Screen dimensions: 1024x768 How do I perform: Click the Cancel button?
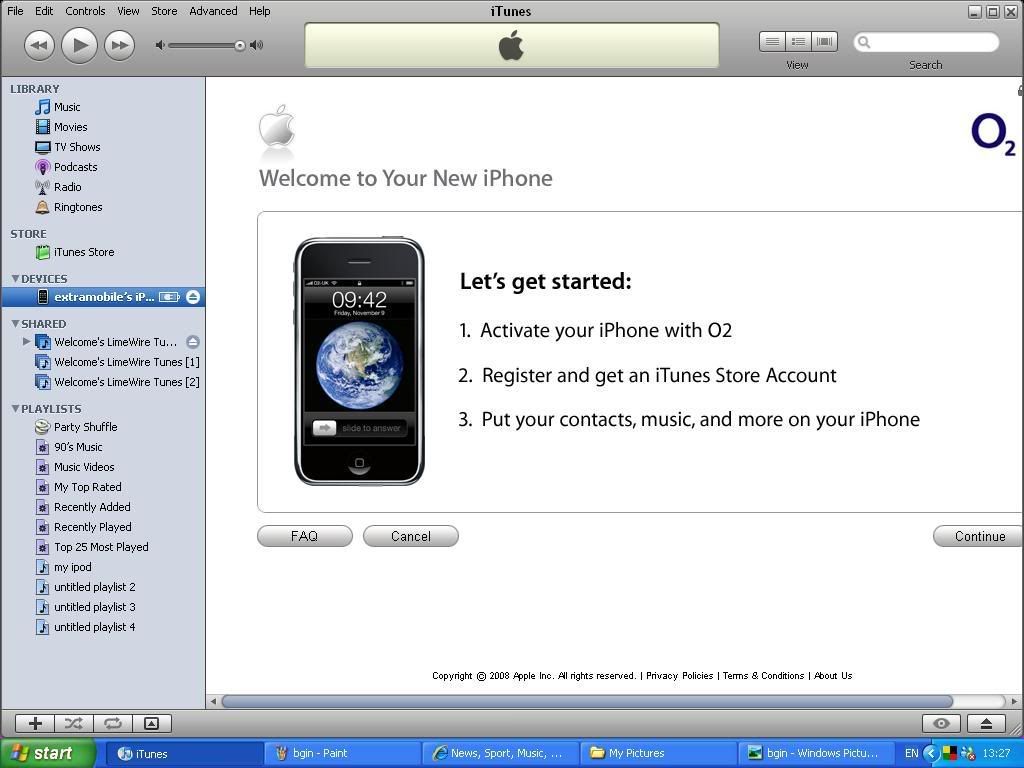411,536
